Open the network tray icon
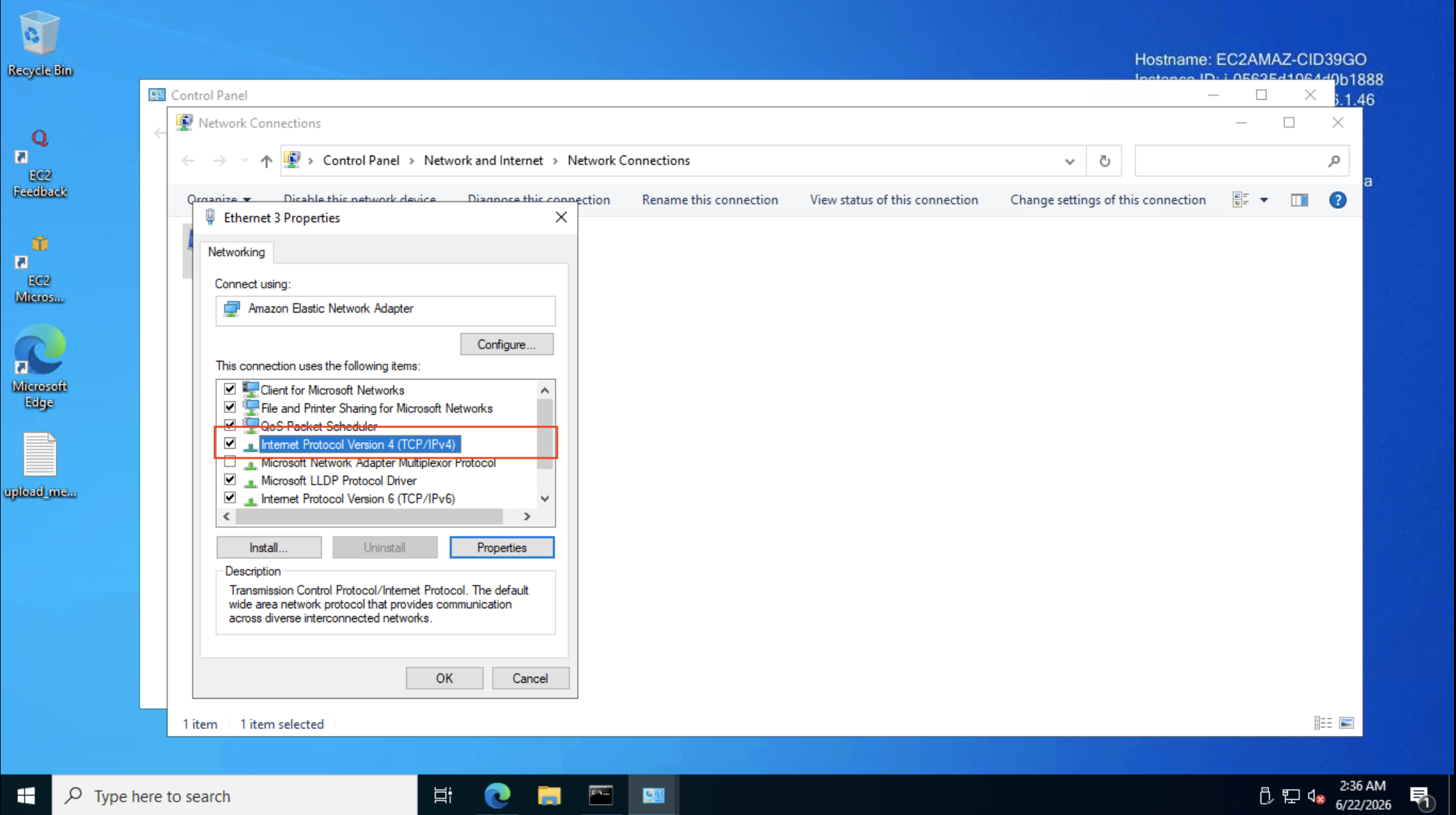The height and width of the screenshot is (815, 1456). pyautogui.click(x=1291, y=796)
